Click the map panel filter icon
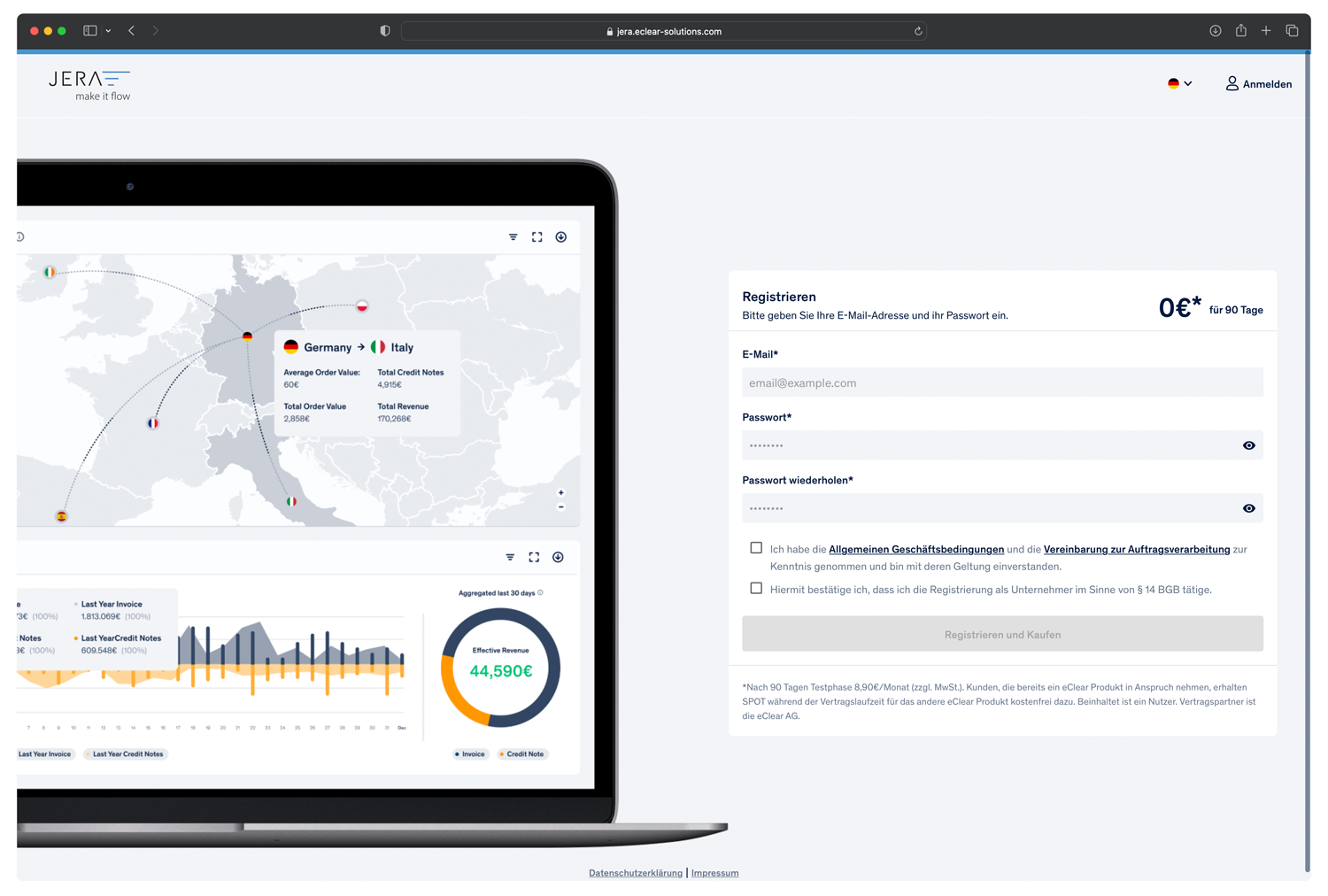Viewport: 1328px width, 896px height. pos(513,237)
